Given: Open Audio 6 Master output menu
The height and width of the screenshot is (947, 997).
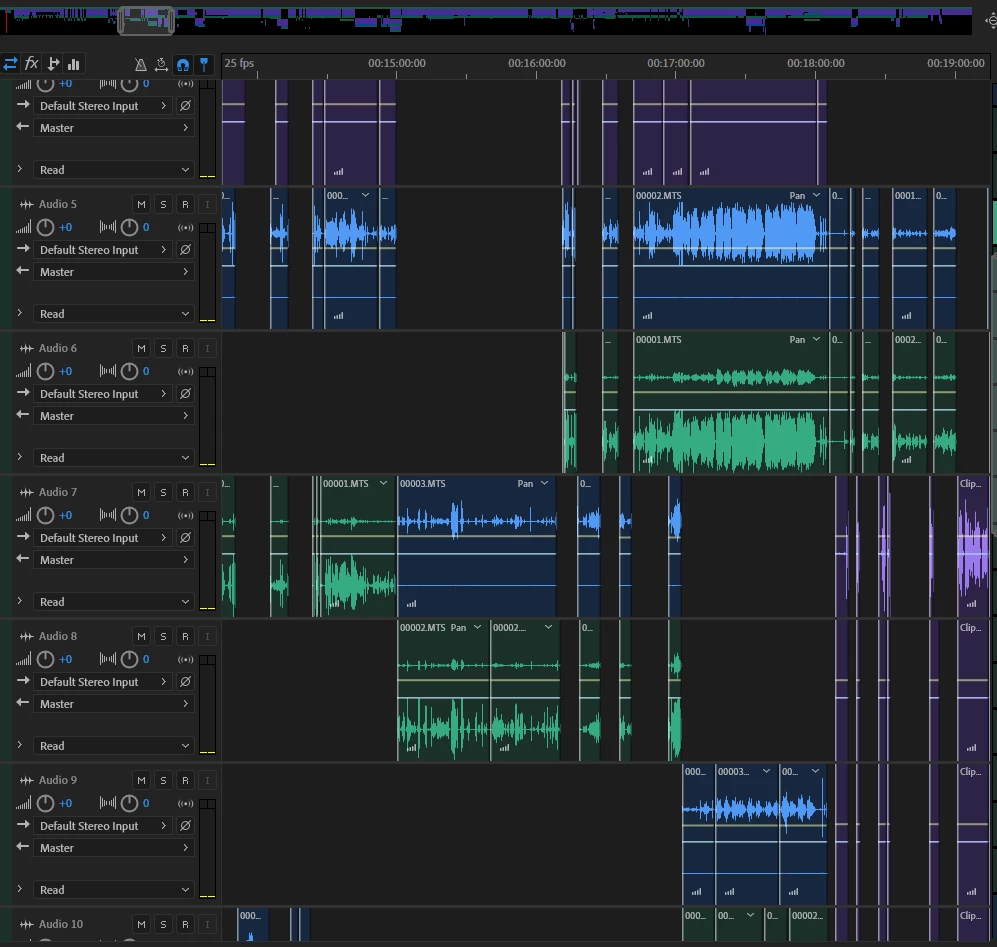Looking at the screenshot, I should [x=114, y=416].
